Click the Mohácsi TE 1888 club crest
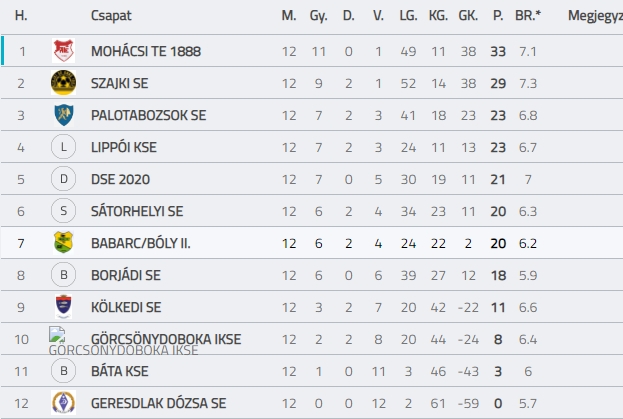Viewport: 623px width, 419px height. click(64, 50)
